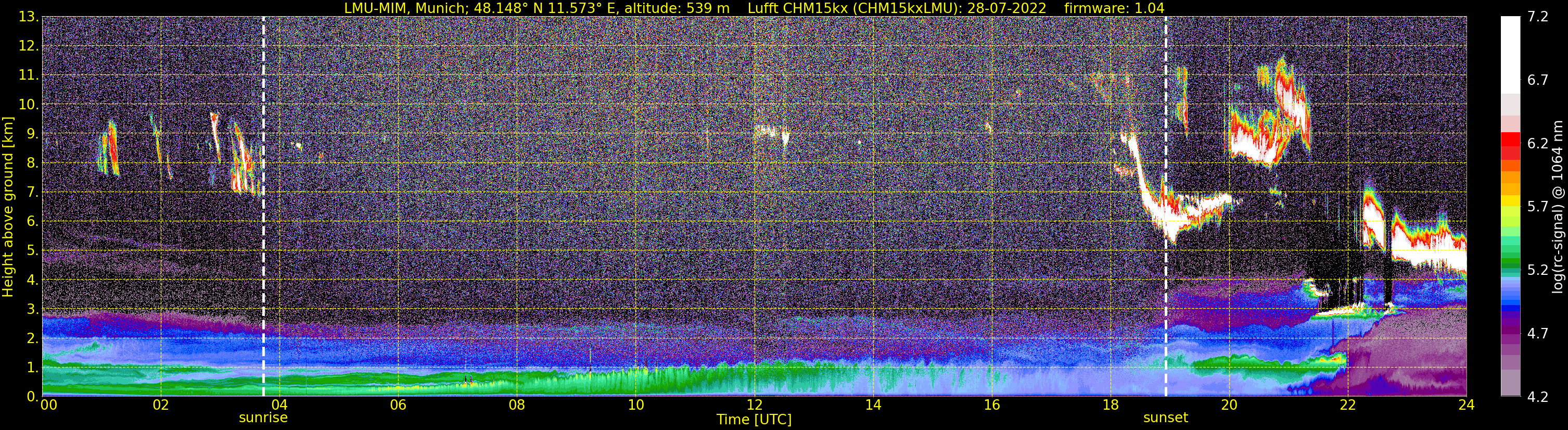Click the height axis tick '5.'
Image resolution: width=1568 pixels, height=430 pixels.
(x=32, y=250)
